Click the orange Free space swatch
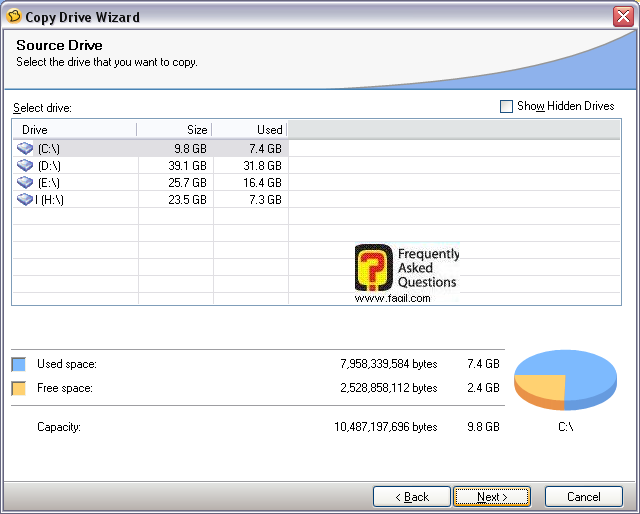This screenshot has width=640, height=514. point(18,388)
